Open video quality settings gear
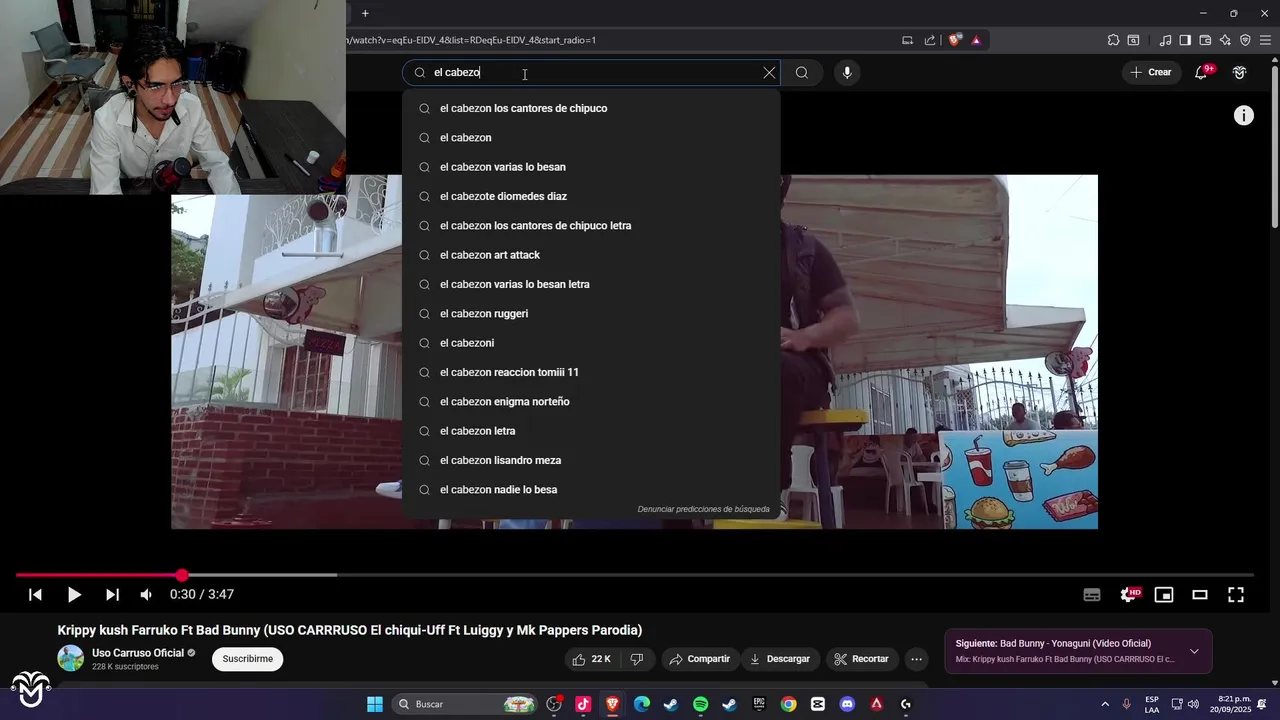Viewport: 1280px width, 720px height. [1128, 594]
